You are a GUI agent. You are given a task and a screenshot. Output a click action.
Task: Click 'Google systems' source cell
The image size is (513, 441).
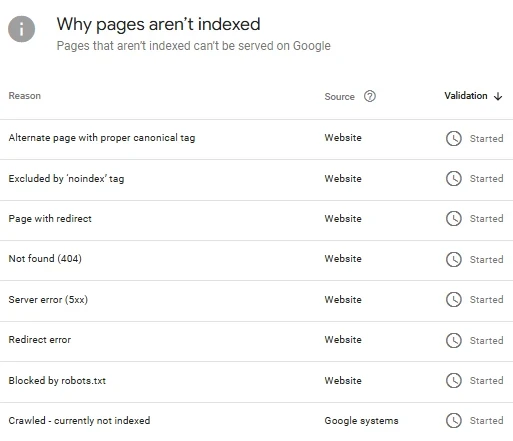coord(361,421)
